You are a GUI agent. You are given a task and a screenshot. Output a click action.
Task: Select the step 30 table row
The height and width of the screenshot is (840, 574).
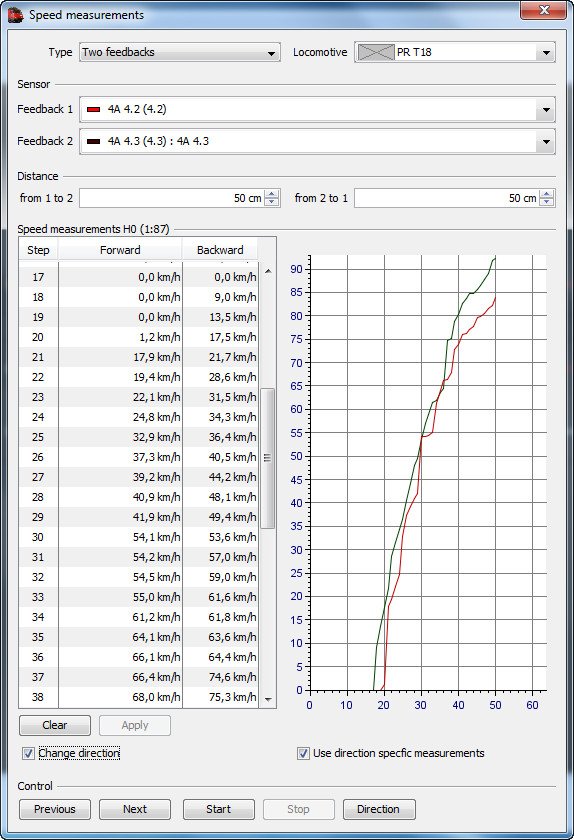138,537
